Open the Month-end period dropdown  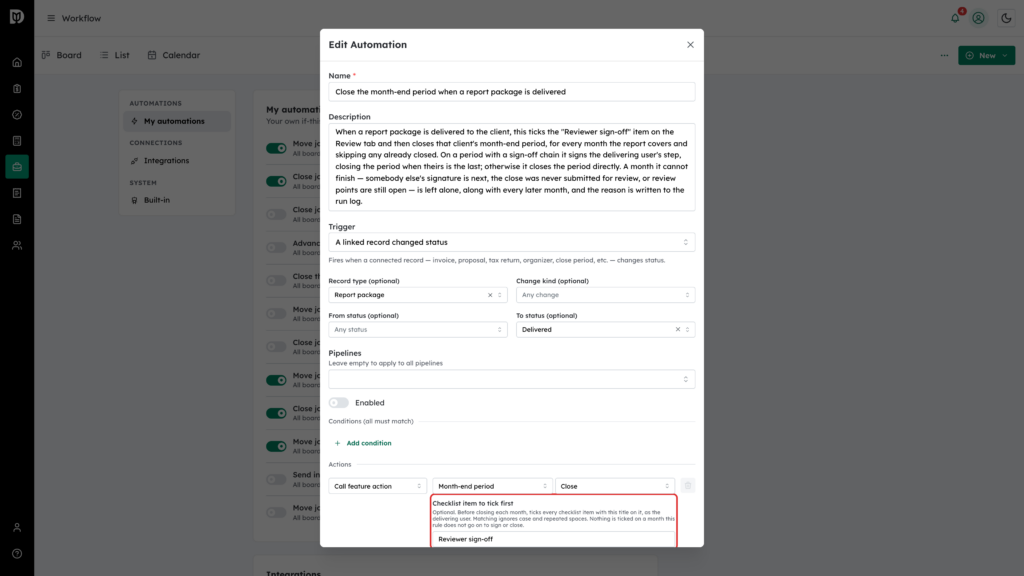(x=492, y=487)
